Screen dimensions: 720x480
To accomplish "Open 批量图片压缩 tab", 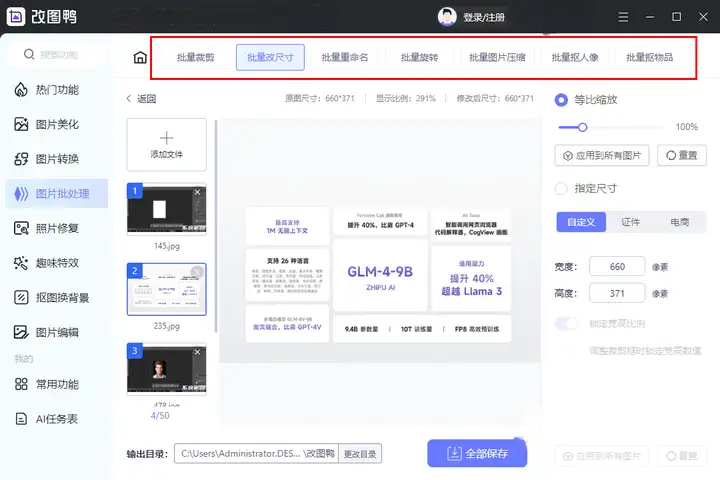I will 497,57.
